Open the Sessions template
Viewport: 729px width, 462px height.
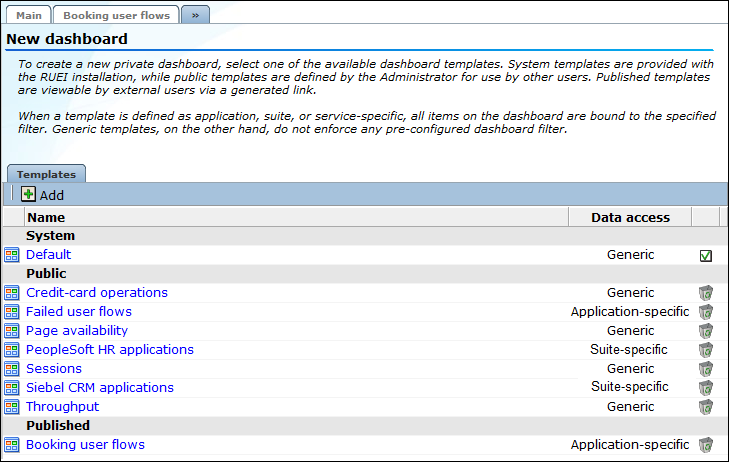point(54,369)
